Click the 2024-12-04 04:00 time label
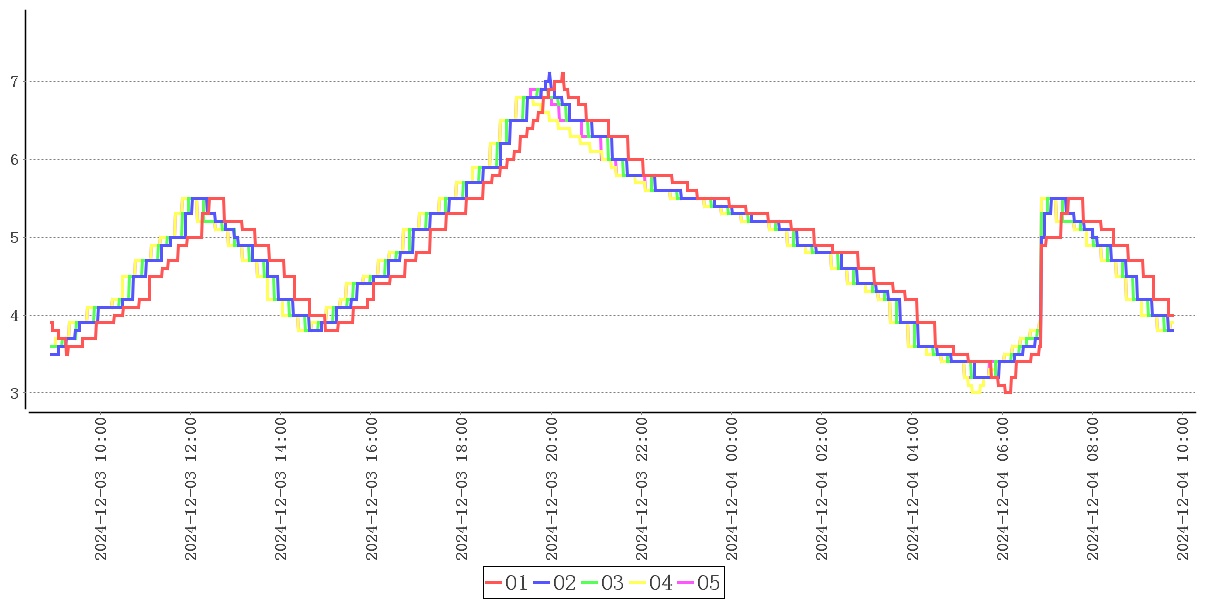 913,489
